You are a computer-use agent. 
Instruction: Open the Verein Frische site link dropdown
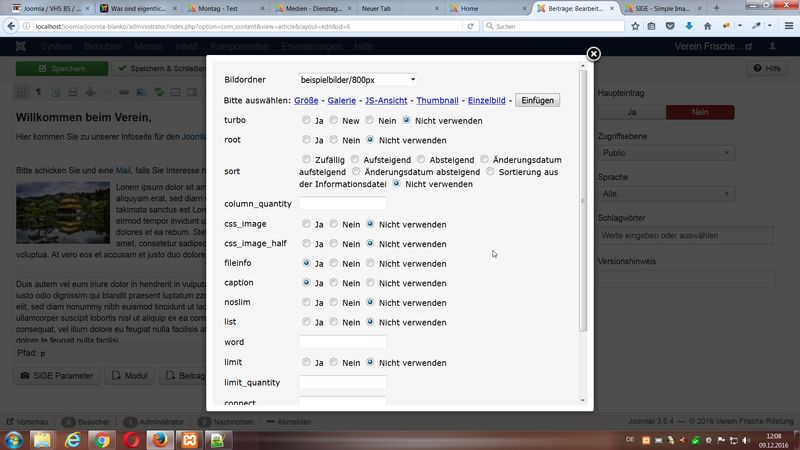(x=713, y=46)
